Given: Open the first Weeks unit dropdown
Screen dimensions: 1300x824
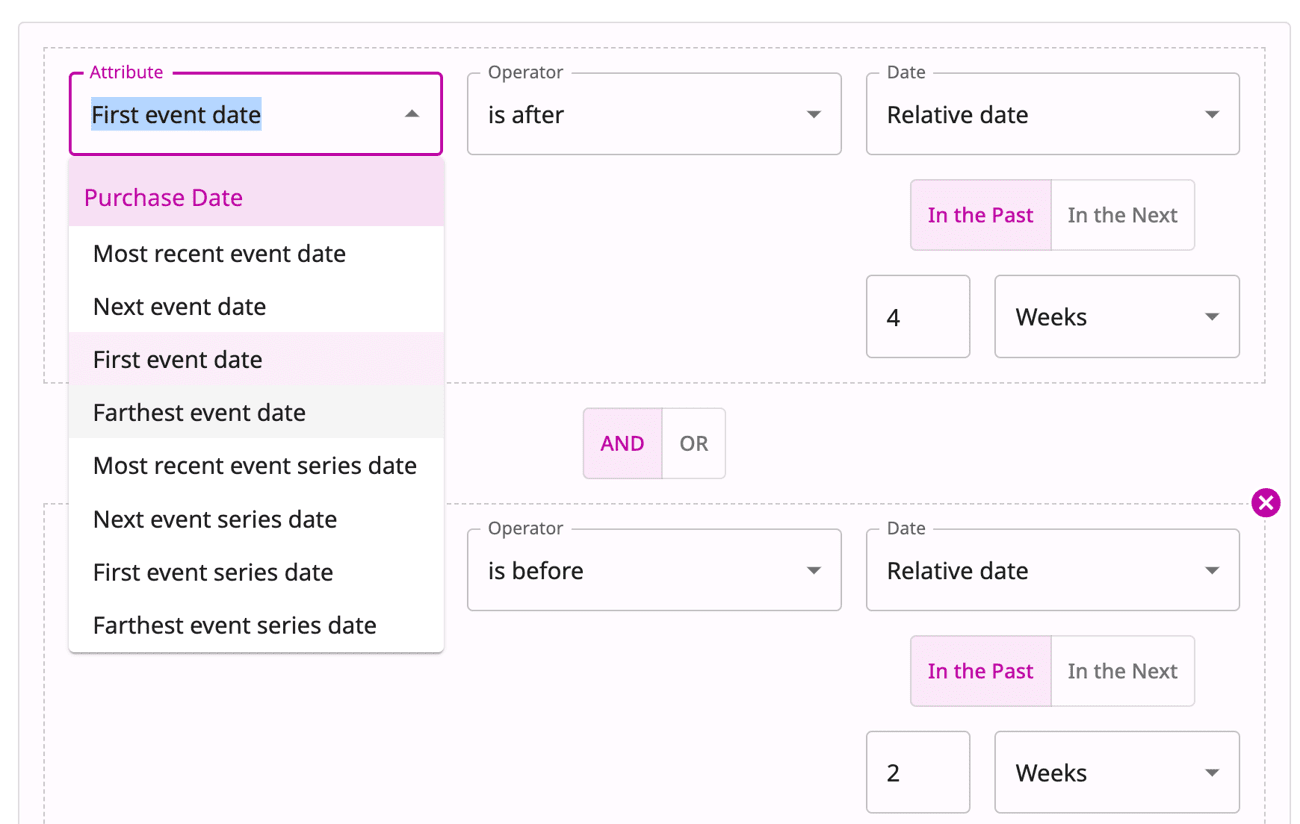Looking at the screenshot, I should [1116, 317].
